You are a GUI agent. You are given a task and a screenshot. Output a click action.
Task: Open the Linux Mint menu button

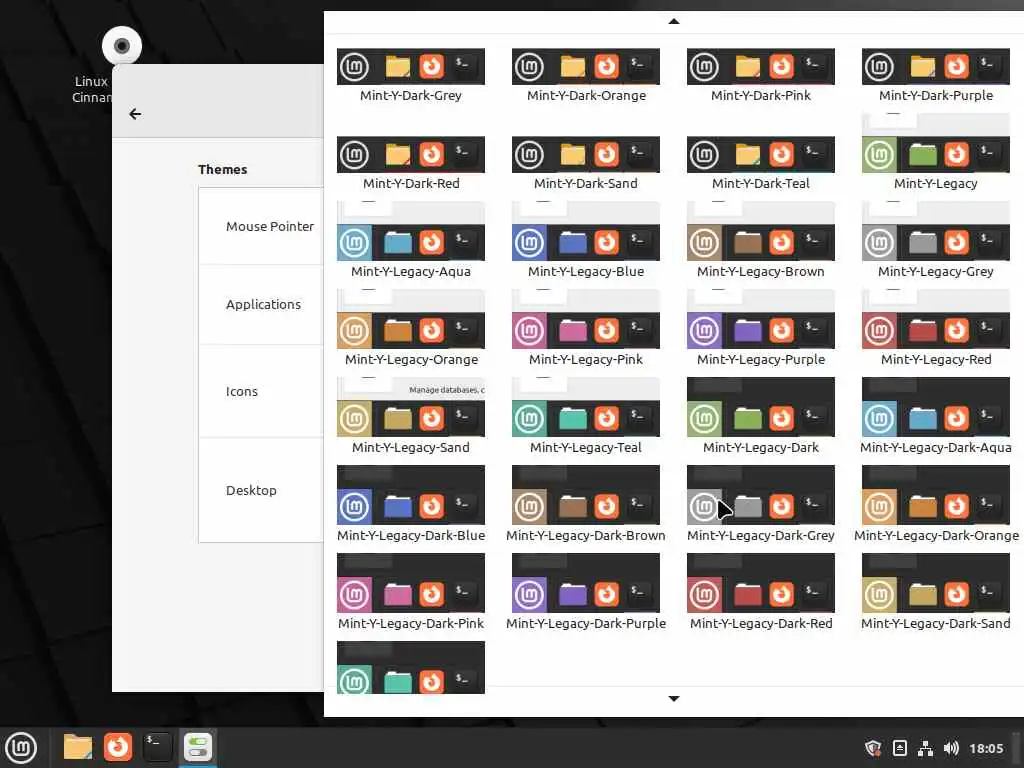point(21,748)
